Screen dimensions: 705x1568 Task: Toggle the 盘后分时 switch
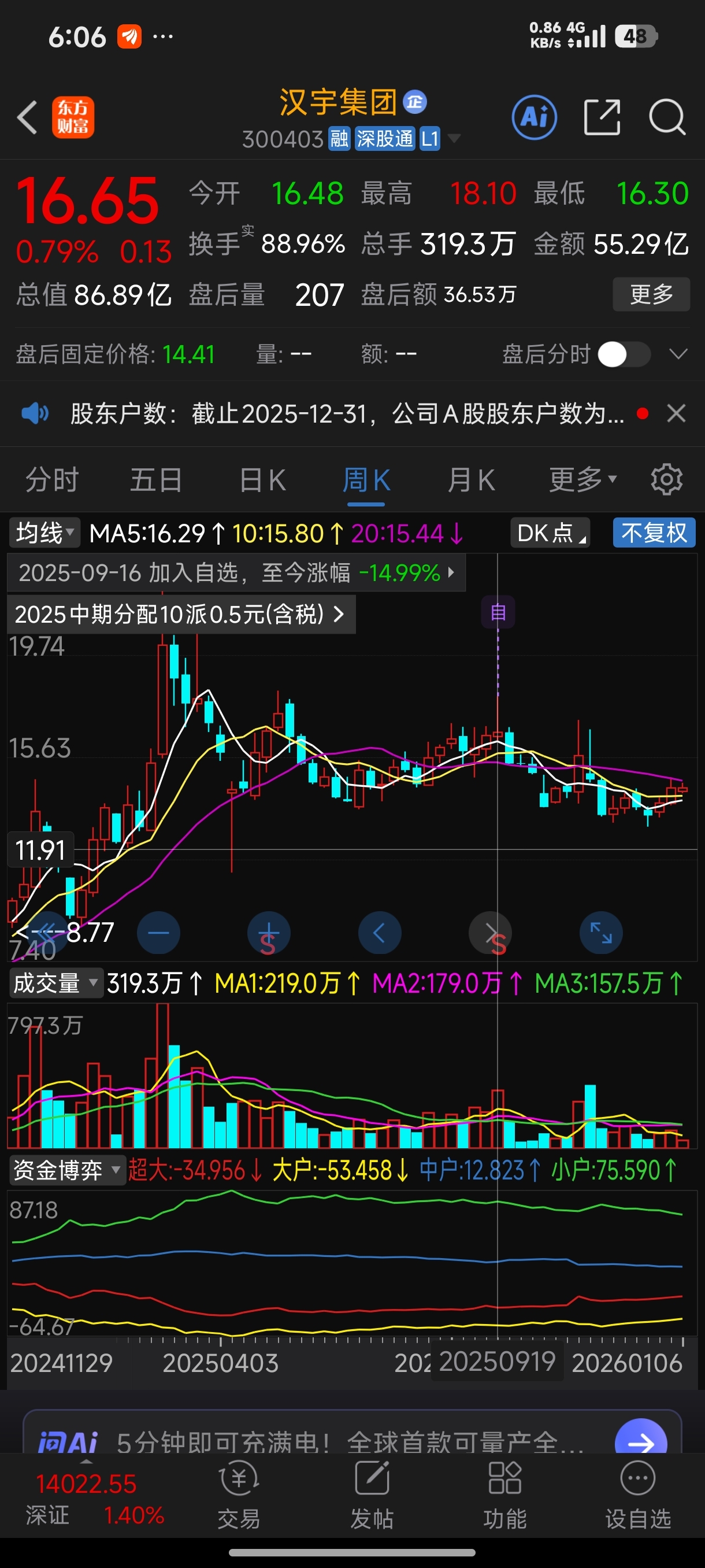click(x=624, y=354)
